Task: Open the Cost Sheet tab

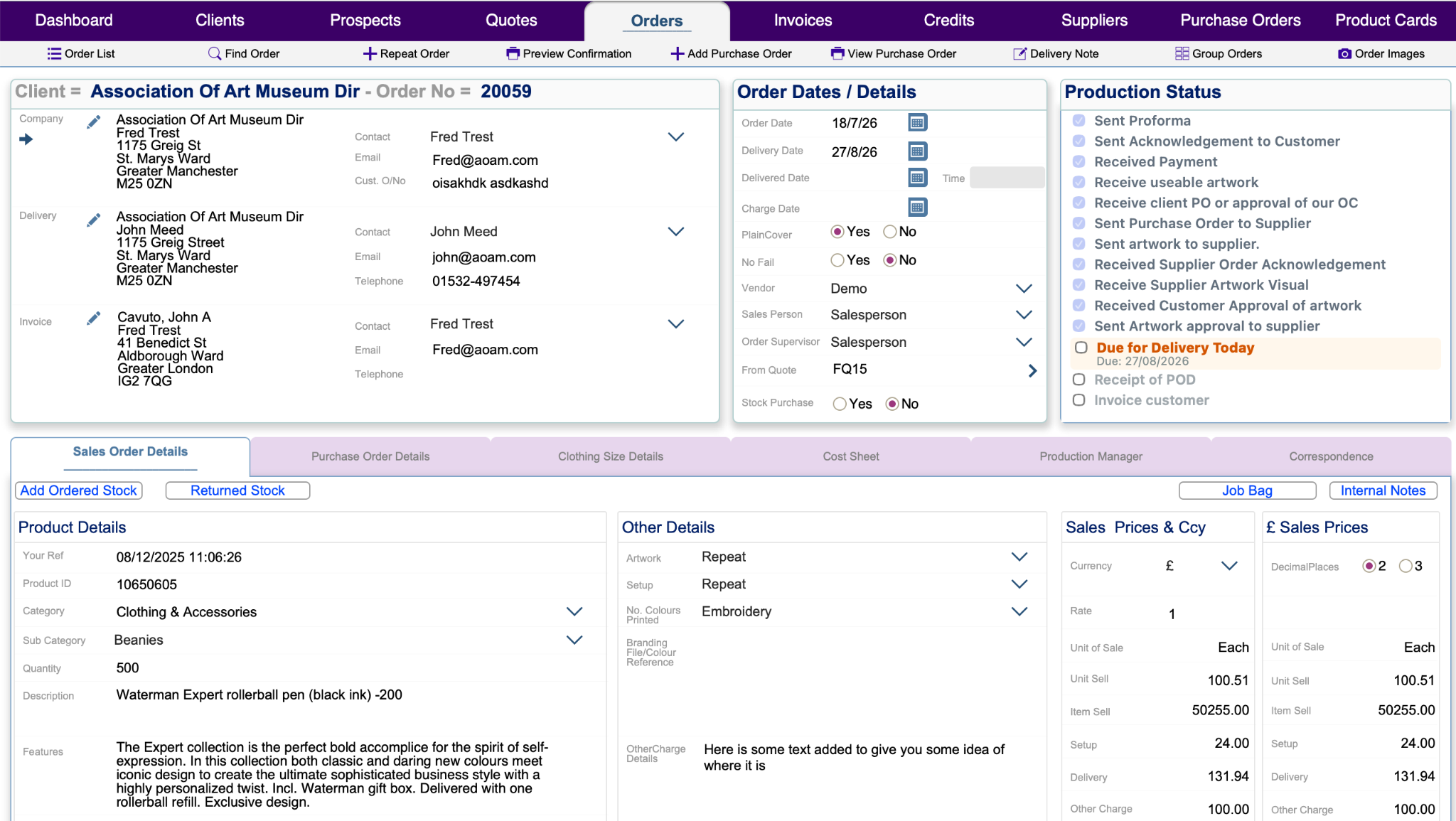Action: (851, 456)
